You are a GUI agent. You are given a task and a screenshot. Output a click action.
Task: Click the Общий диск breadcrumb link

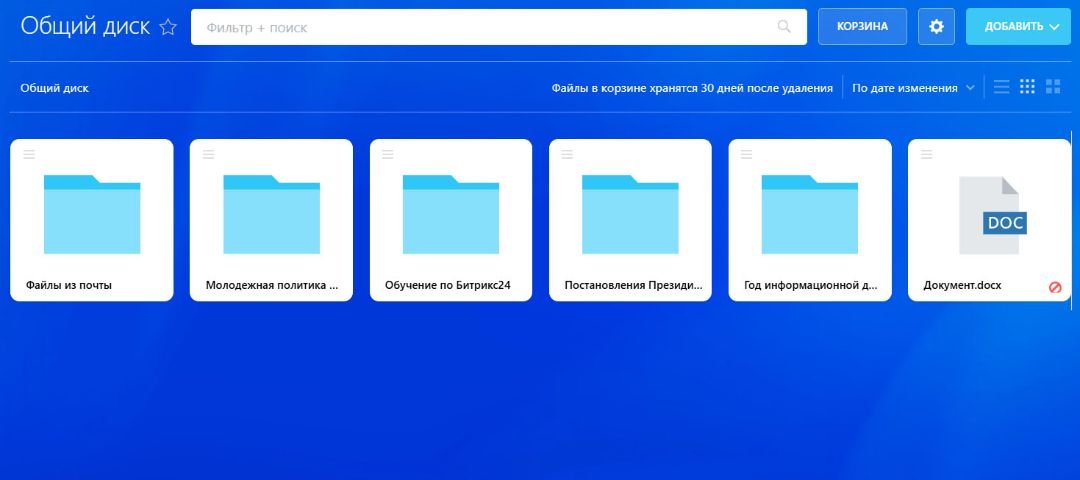[x=54, y=88]
